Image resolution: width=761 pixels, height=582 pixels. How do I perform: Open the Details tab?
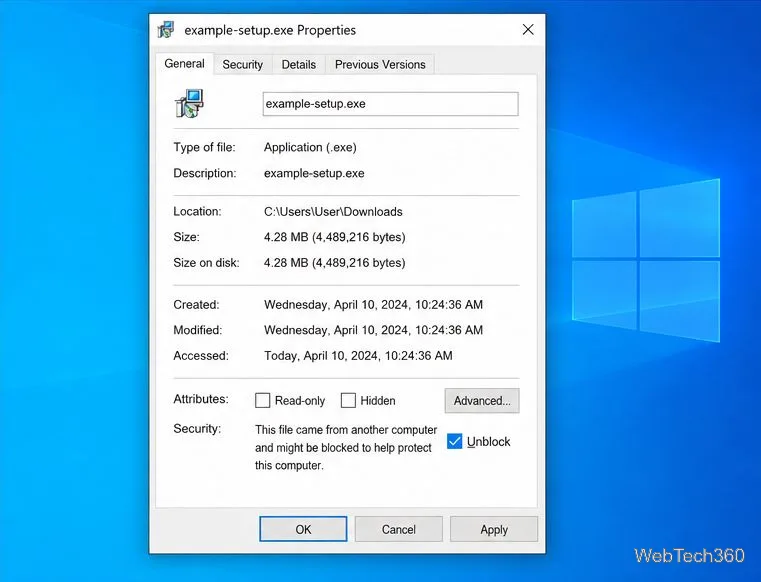pyautogui.click(x=298, y=64)
